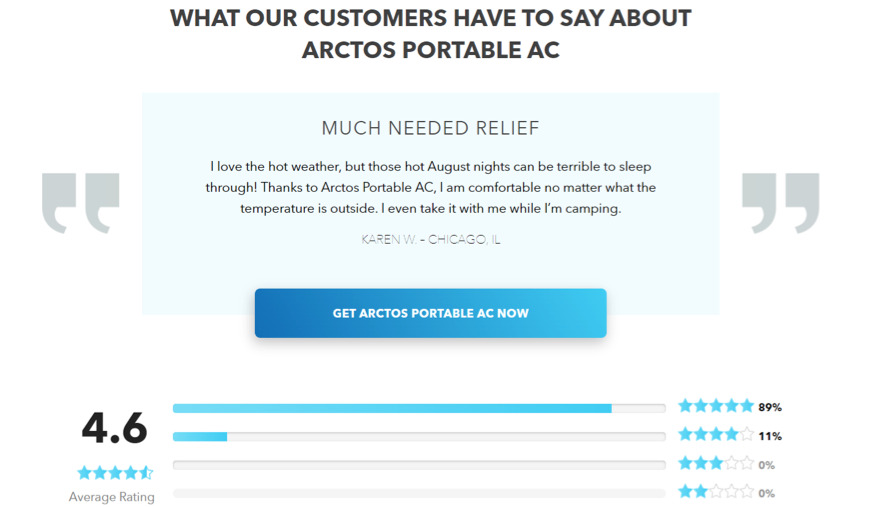This screenshot has width=885, height=507.
Task: Click the testimonial paragraph about August nights
Action: (430, 187)
